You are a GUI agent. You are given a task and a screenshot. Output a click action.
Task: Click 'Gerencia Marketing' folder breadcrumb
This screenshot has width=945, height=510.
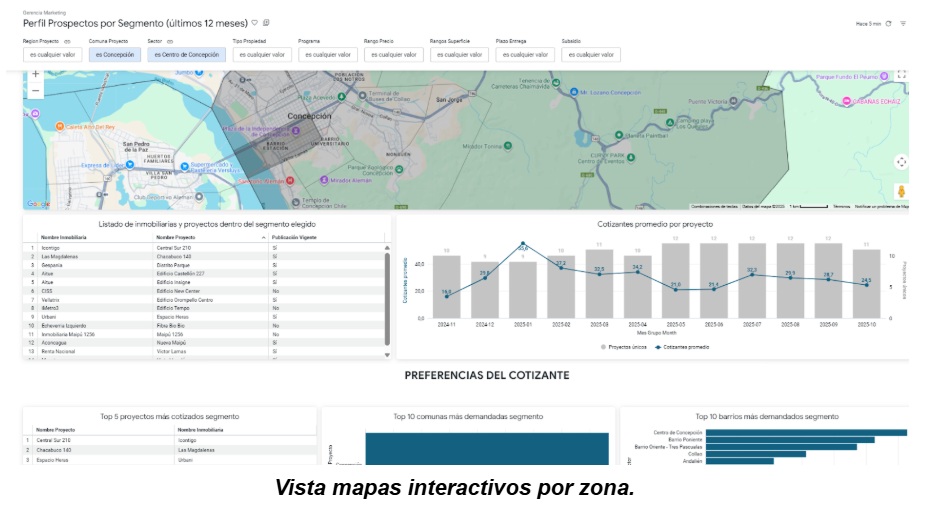pyautogui.click(x=44, y=13)
